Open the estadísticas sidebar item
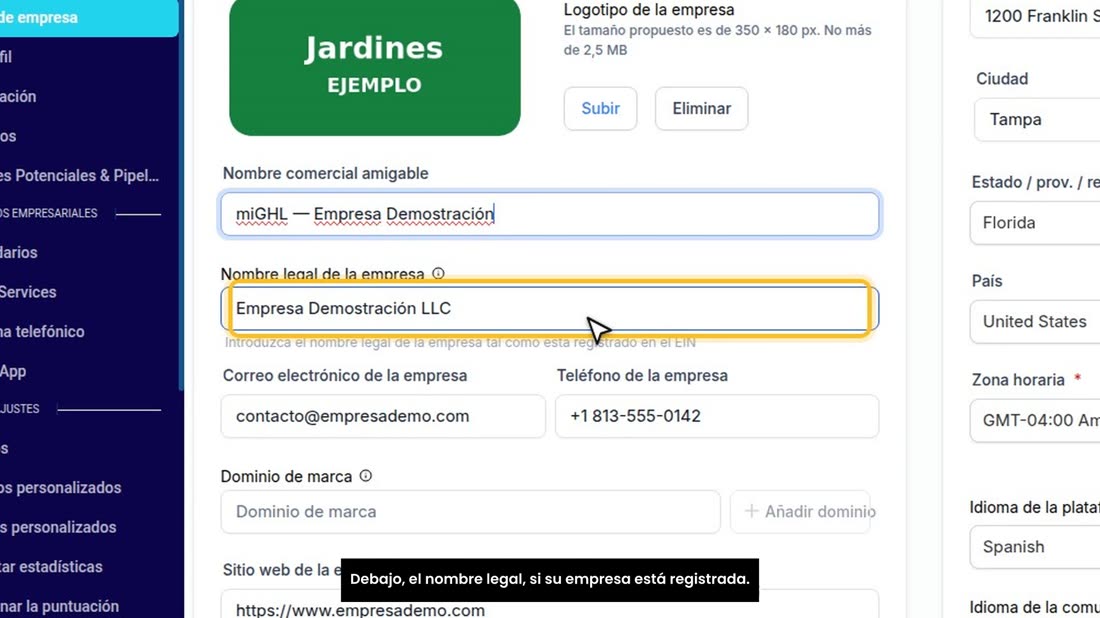 (x=51, y=566)
